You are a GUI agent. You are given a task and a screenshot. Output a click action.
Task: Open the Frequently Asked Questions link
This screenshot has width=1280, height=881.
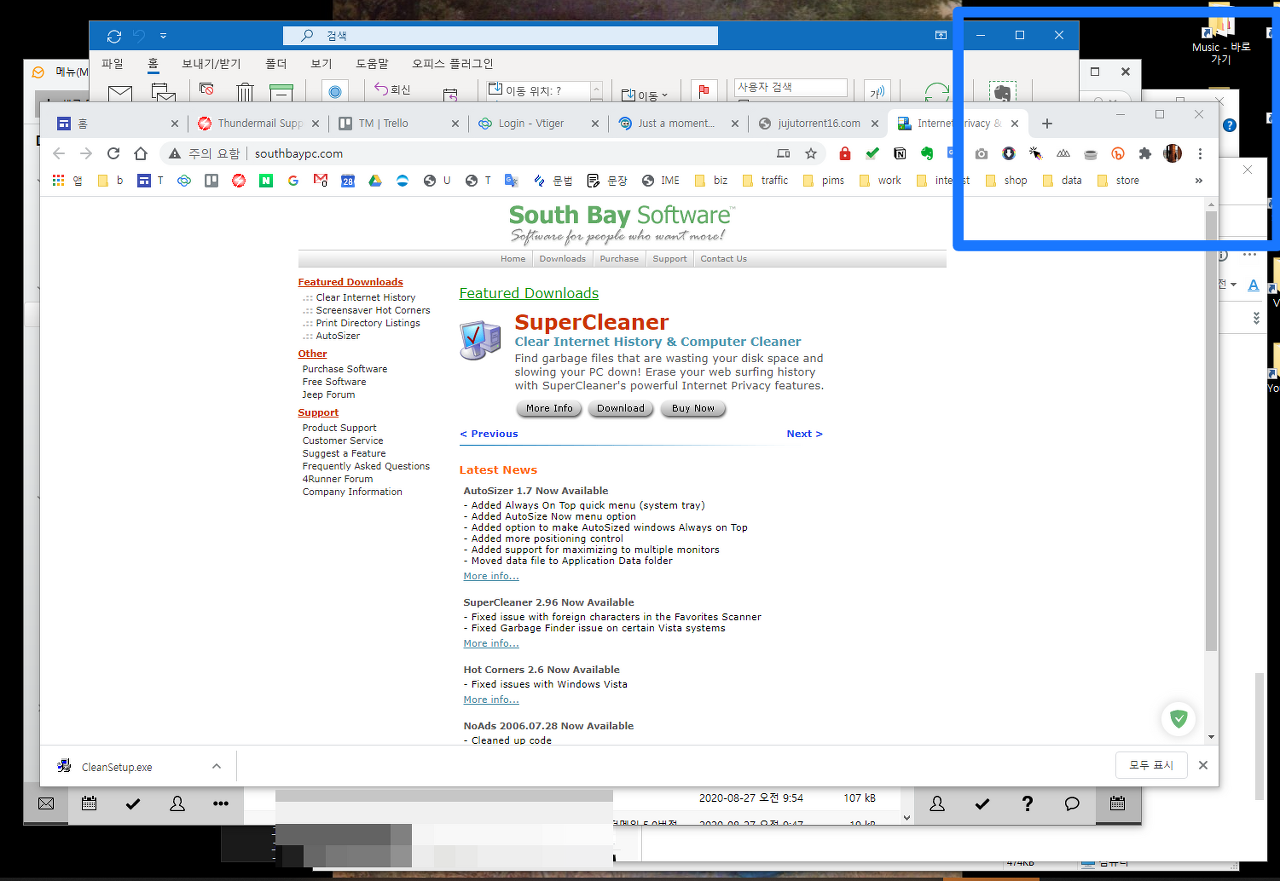[366, 466]
